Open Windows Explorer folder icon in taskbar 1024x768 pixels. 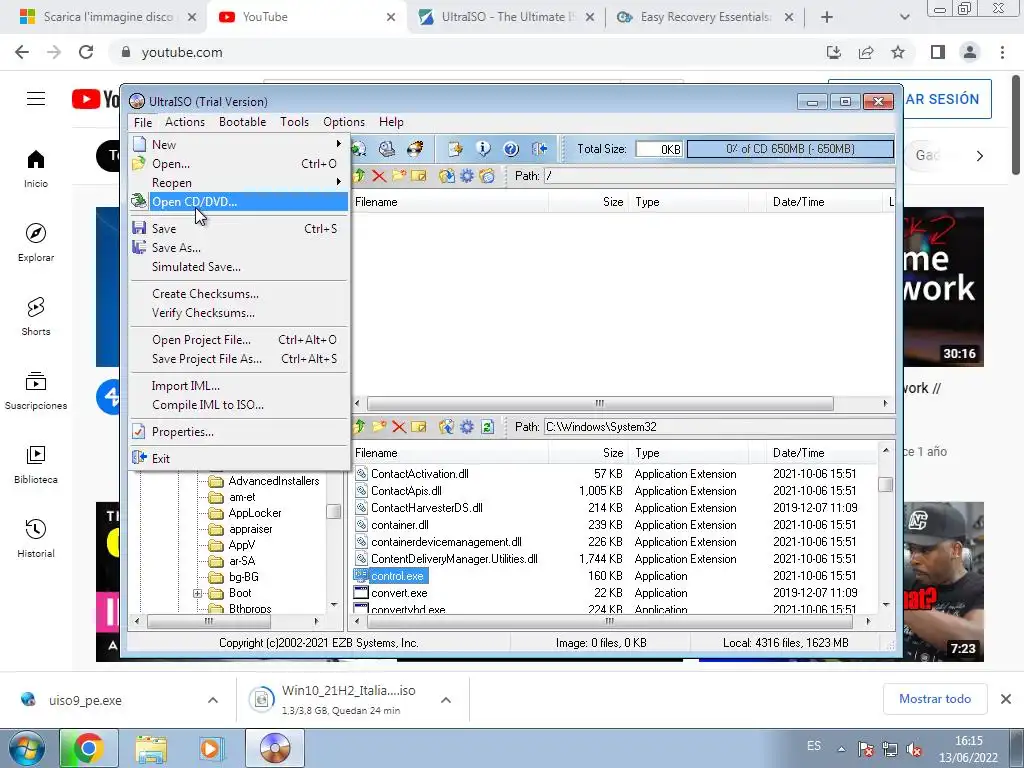151,748
